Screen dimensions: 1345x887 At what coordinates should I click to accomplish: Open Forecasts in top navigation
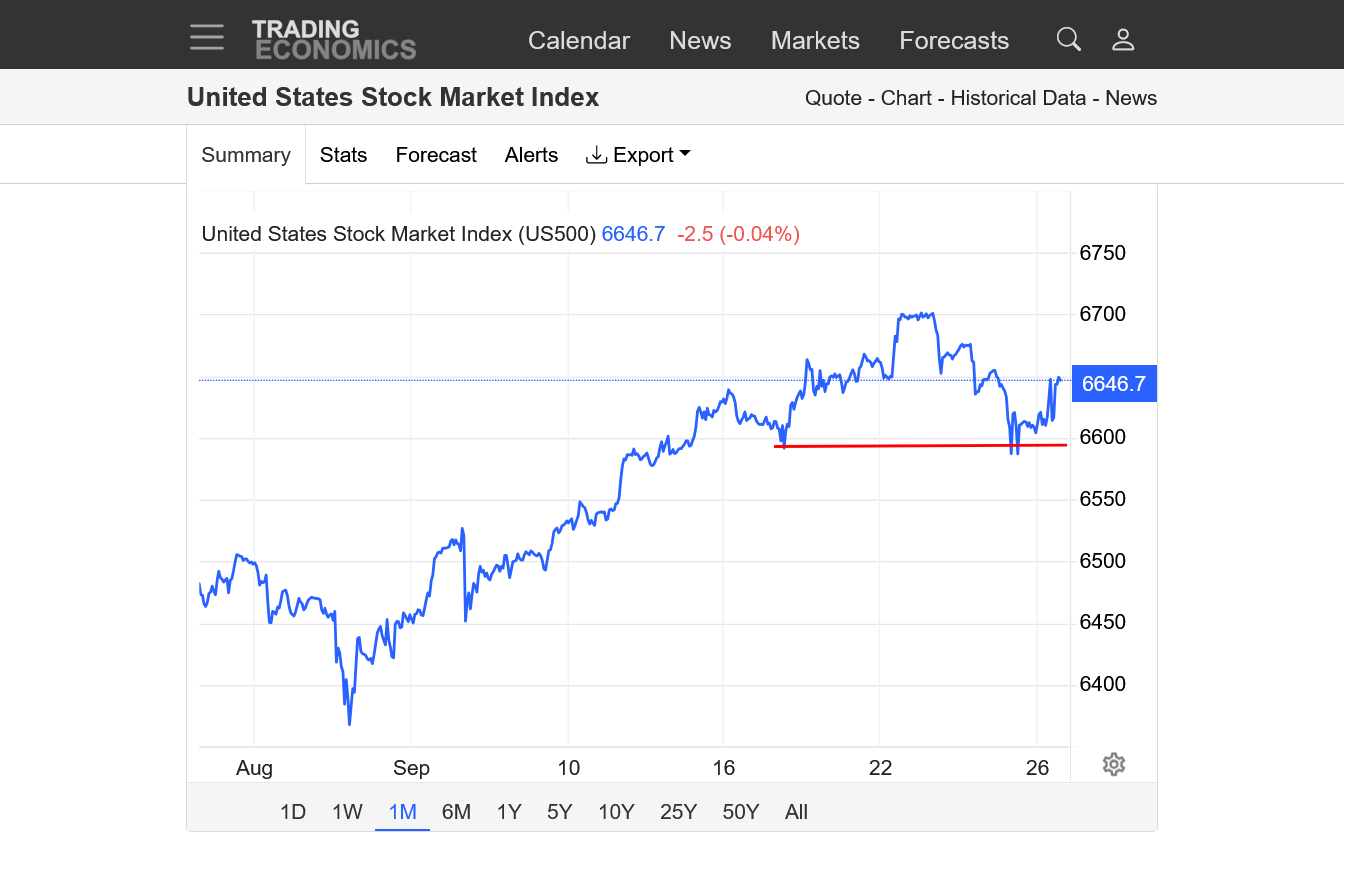tap(954, 41)
